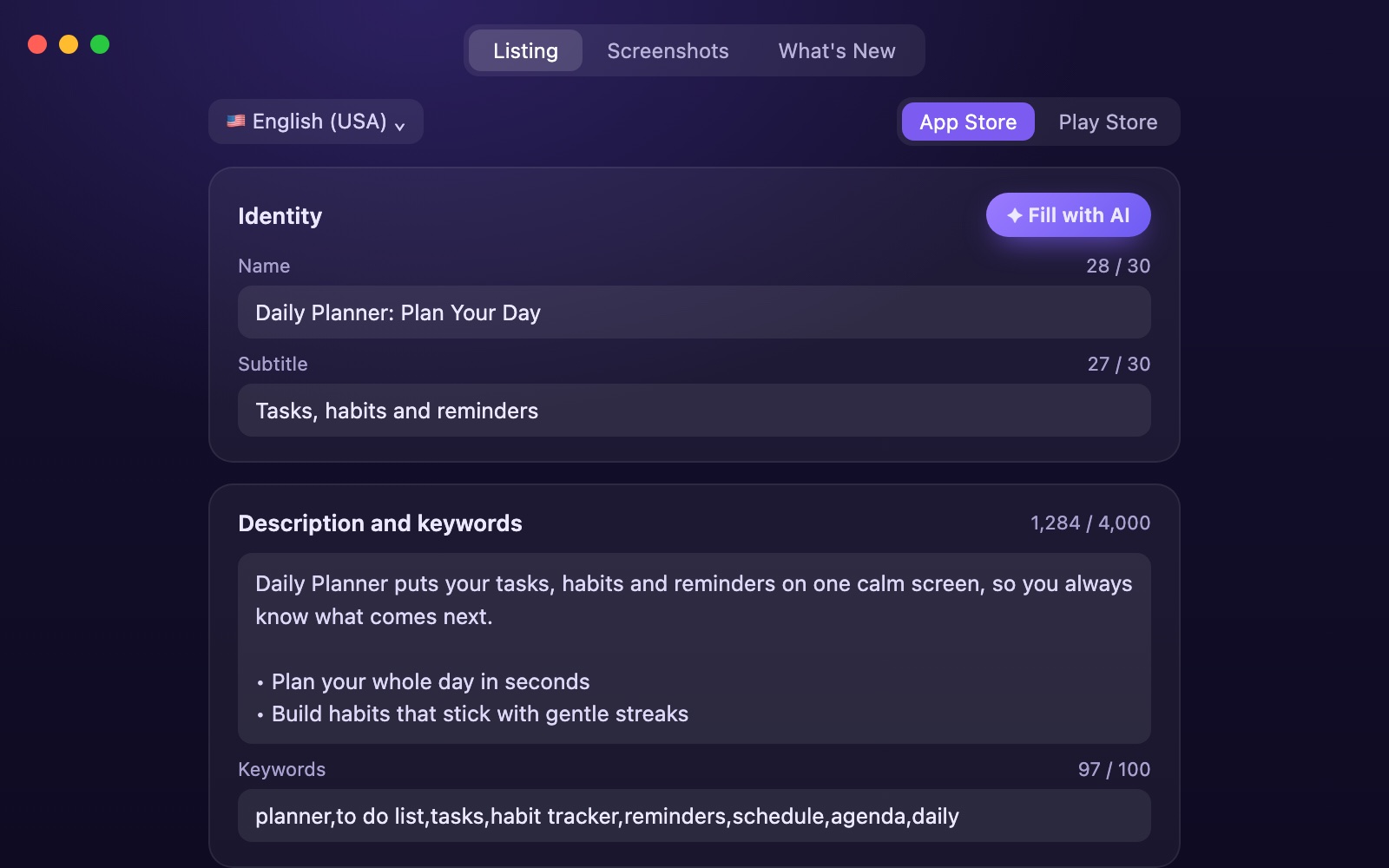This screenshot has height=868, width=1389.
Task: Click the Name field label
Action: 264,266
